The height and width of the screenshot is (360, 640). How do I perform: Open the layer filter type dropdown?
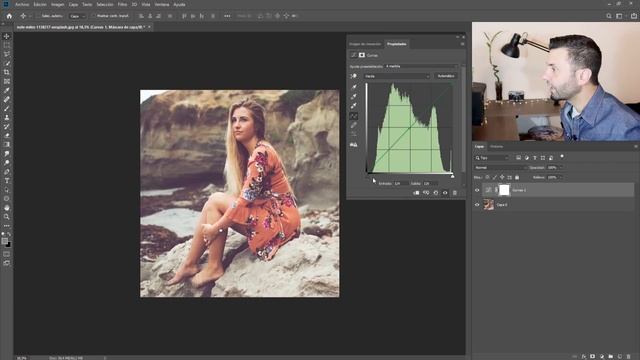[x=492, y=158]
